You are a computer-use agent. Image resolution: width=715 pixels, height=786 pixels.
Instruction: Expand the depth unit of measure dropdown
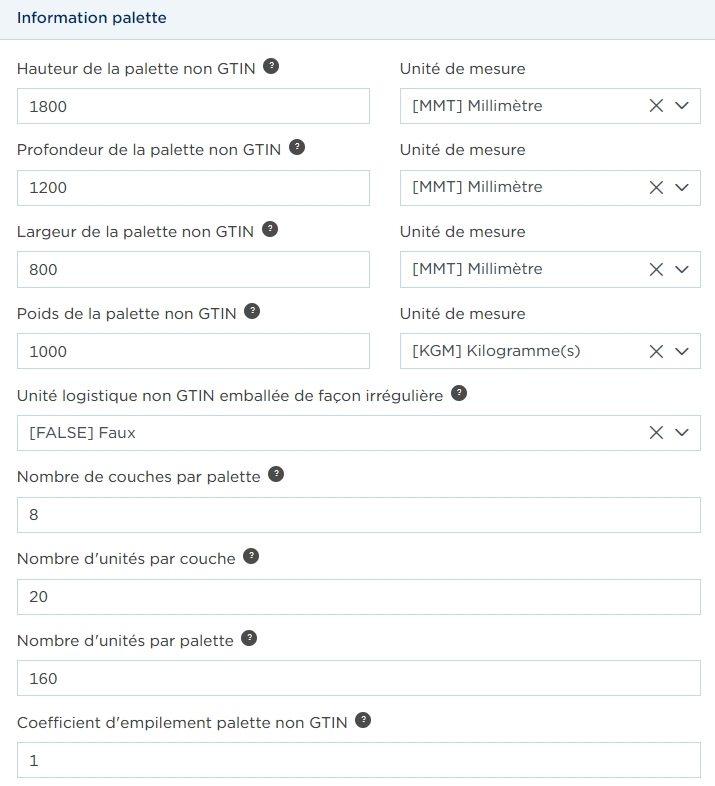click(681, 187)
